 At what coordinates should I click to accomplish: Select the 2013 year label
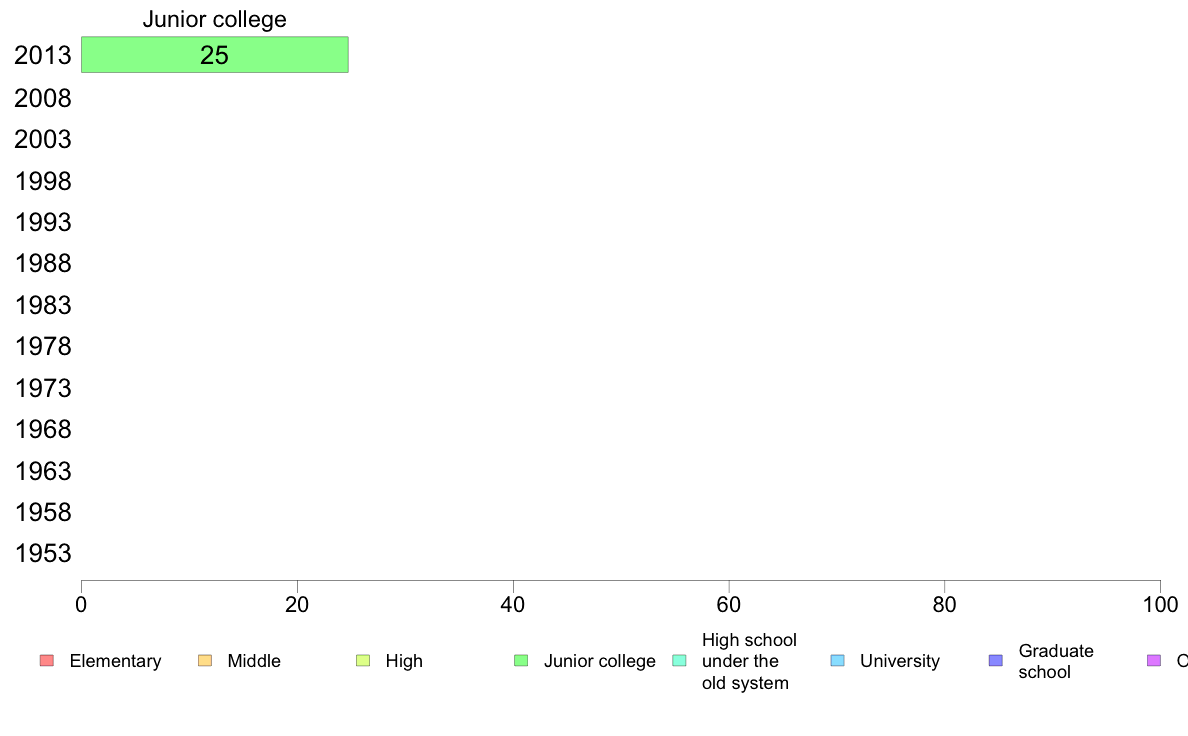click(42, 55)
